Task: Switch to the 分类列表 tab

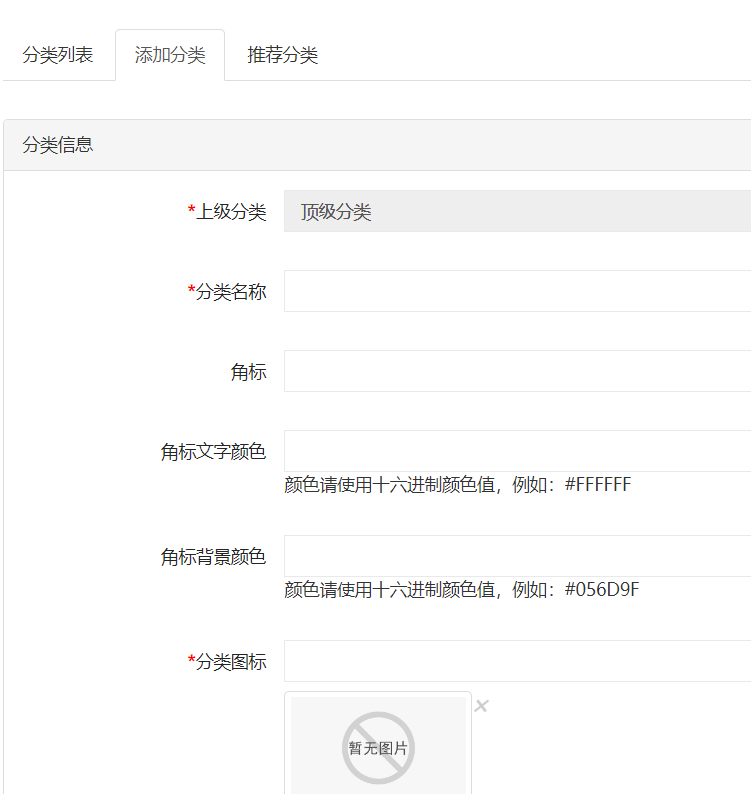Action: (58, 55)
